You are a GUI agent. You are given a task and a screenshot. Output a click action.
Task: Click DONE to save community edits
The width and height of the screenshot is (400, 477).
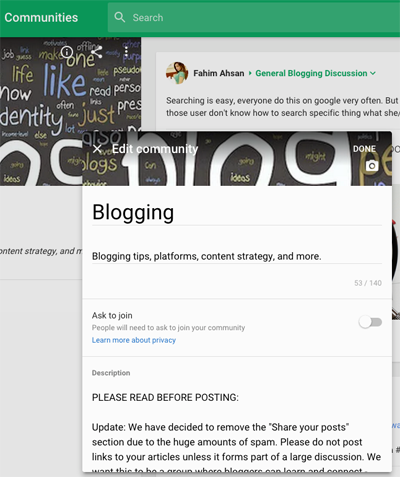364,149
